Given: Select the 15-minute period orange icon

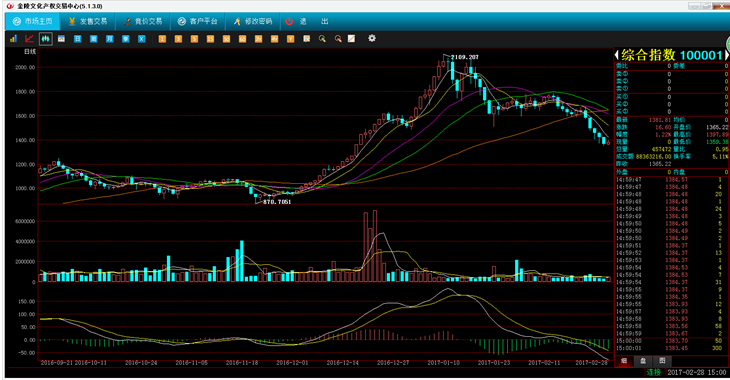Looking at the screenshot, I should point(210,39).
